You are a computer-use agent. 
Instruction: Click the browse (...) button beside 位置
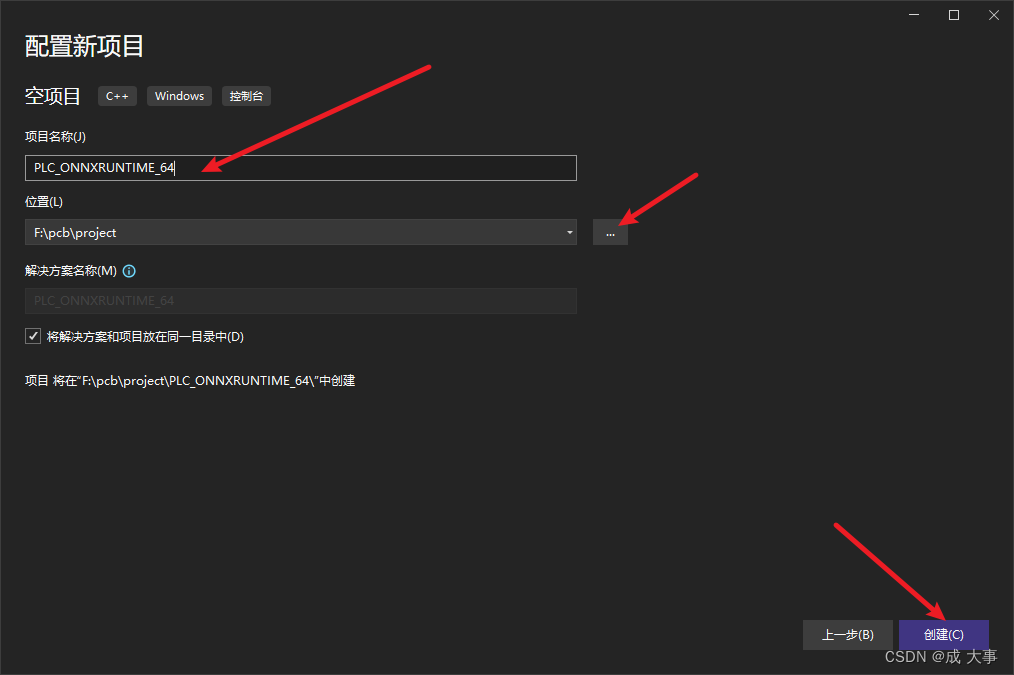pyautogui.click(x=610, y=232)
